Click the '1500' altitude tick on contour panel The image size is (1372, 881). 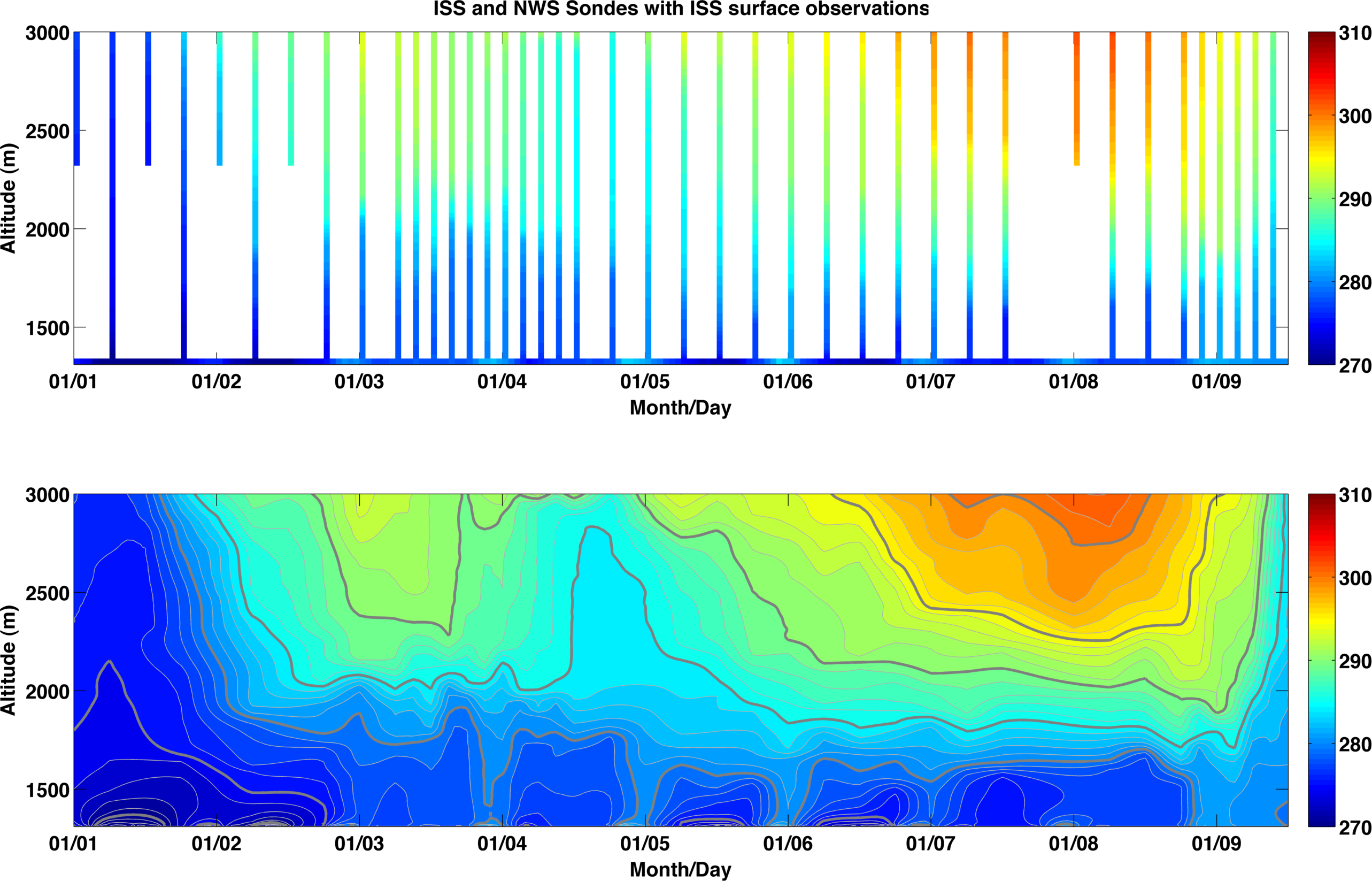[48, 790]
